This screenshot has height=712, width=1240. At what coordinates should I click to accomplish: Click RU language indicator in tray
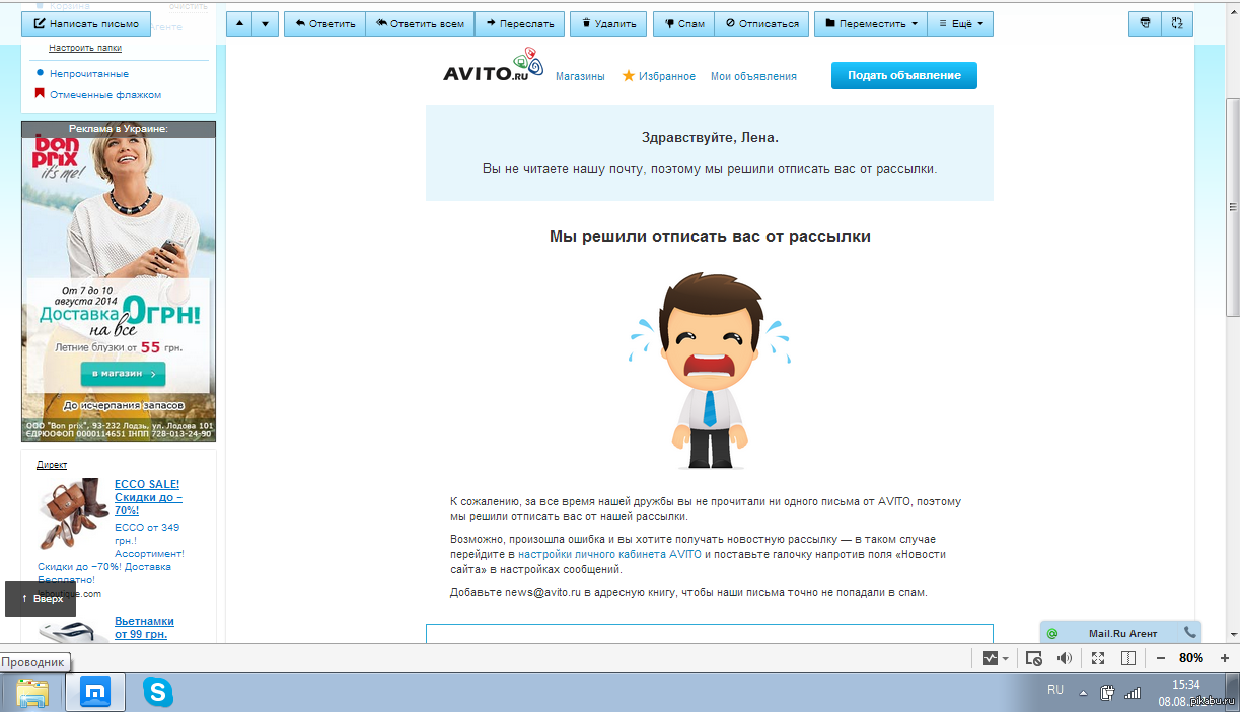click(x=1055, y=691)
